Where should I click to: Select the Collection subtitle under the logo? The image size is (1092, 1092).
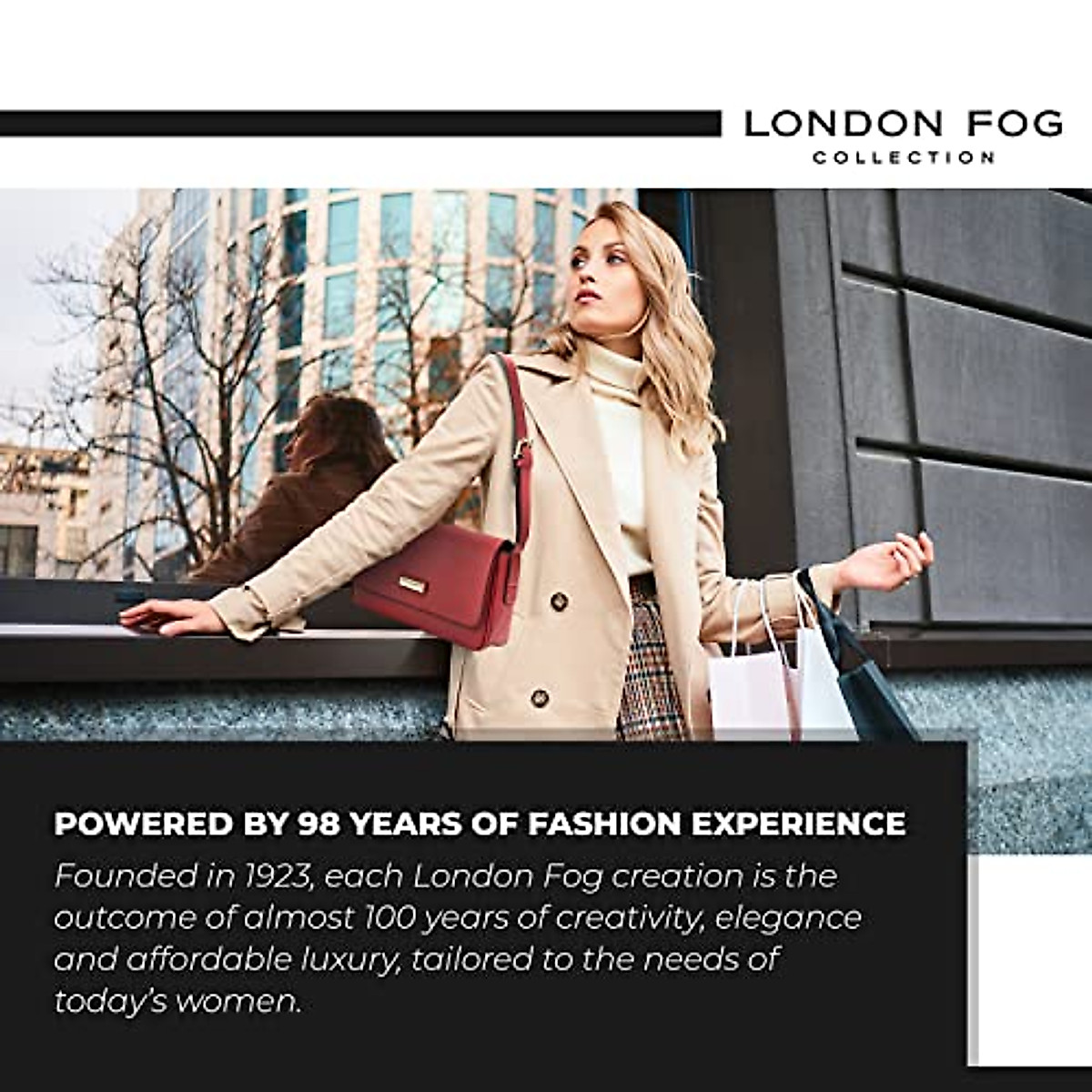pos(904,158)
